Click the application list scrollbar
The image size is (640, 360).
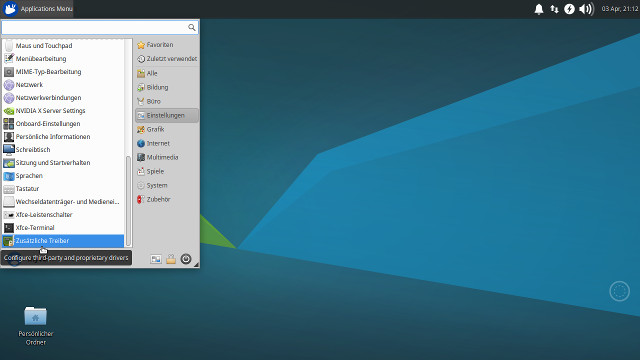(x=128, y=200)
